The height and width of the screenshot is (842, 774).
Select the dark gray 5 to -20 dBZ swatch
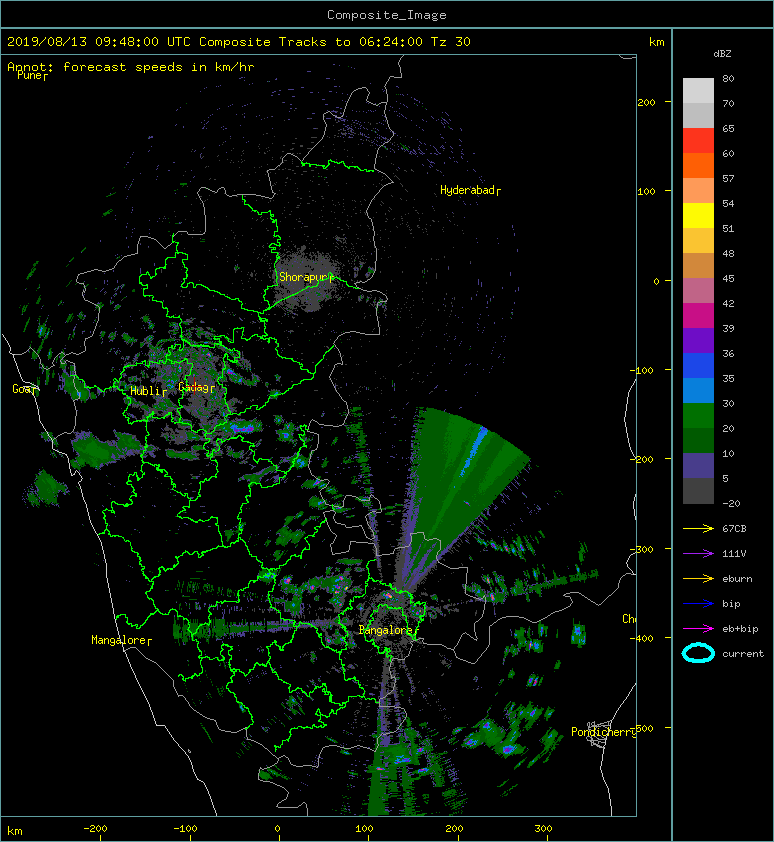698,490
